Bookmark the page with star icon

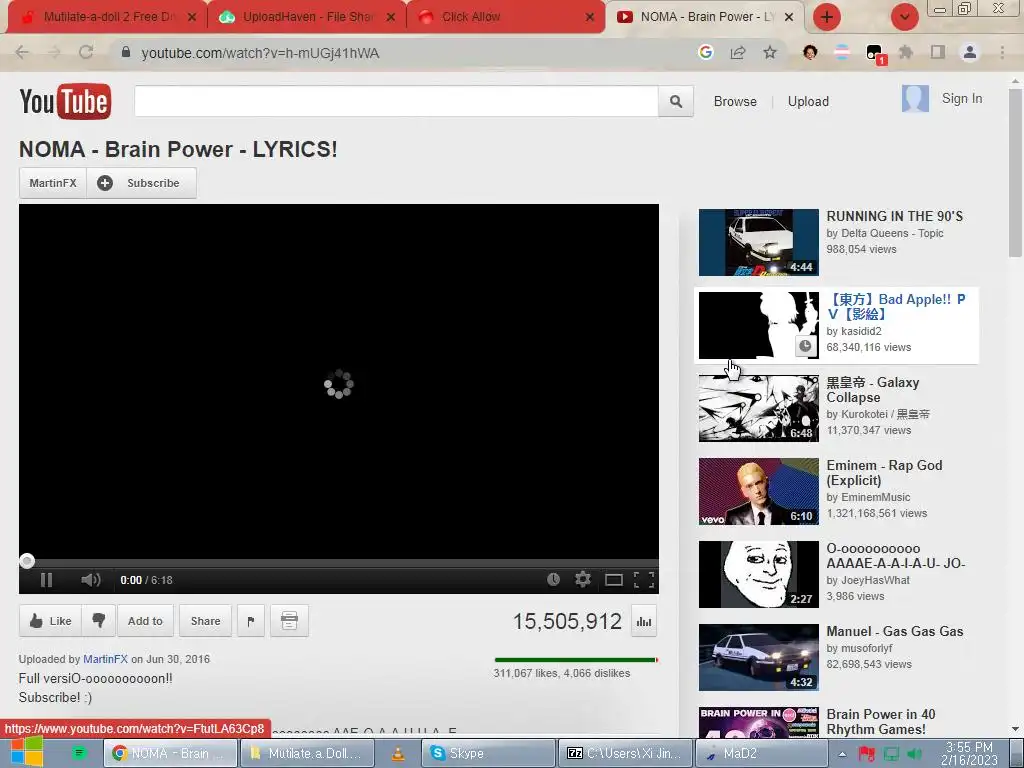pos(770,52)
